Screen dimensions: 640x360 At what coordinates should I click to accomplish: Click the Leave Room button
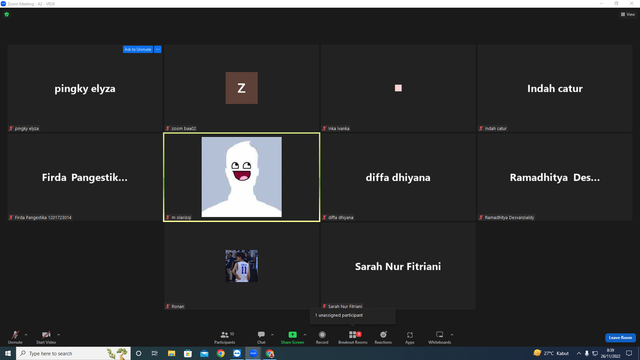pos(620,338)
